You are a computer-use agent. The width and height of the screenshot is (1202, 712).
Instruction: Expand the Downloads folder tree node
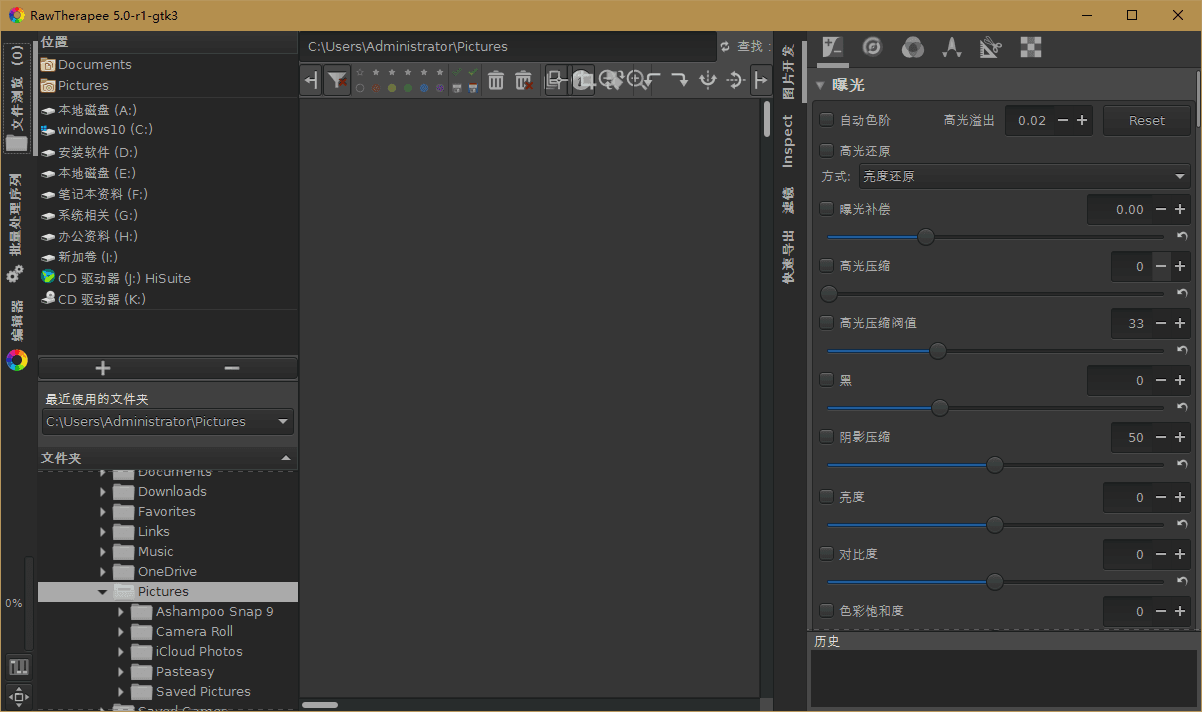click(x=103, y=492)
